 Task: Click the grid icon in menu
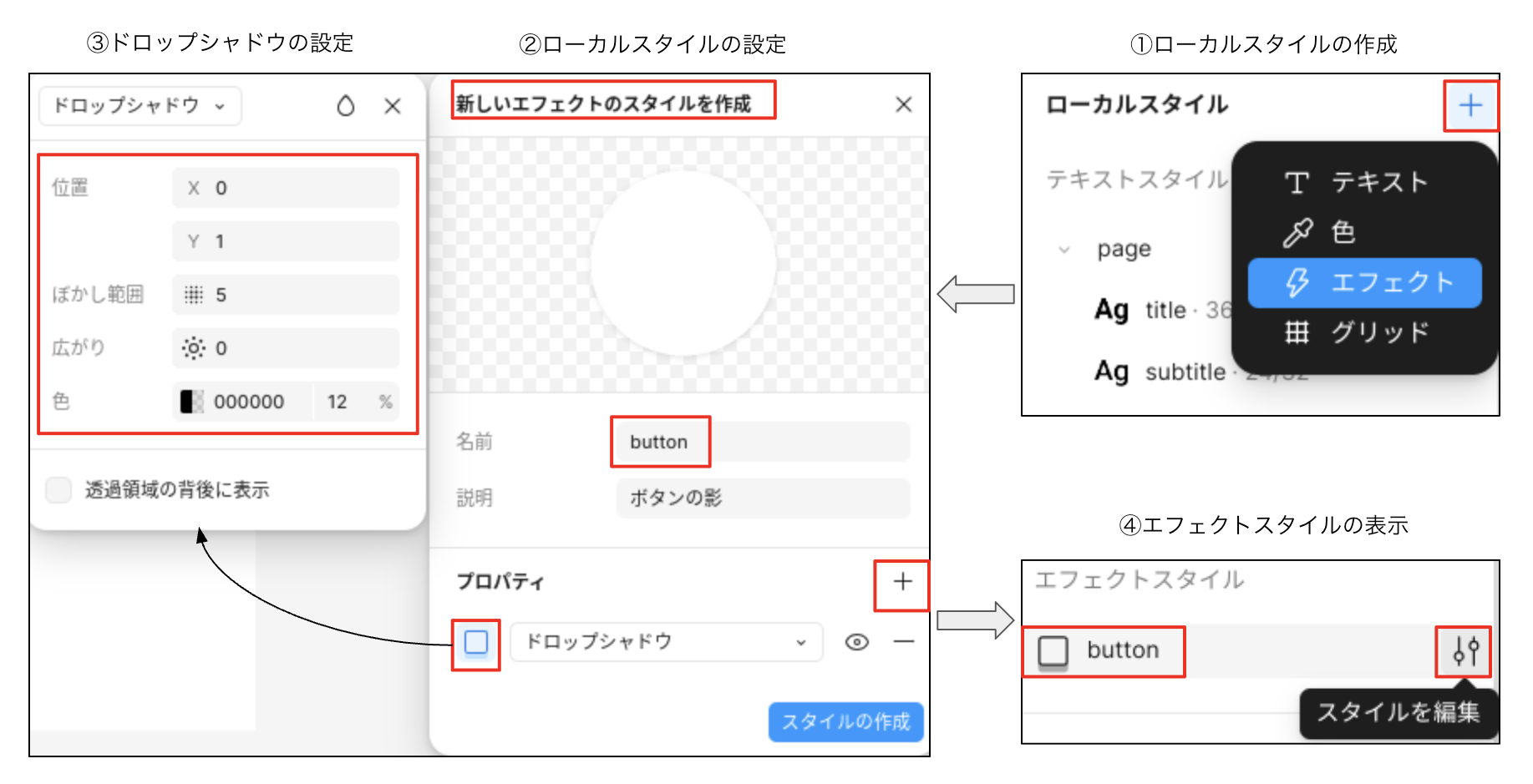point(1297,332)
